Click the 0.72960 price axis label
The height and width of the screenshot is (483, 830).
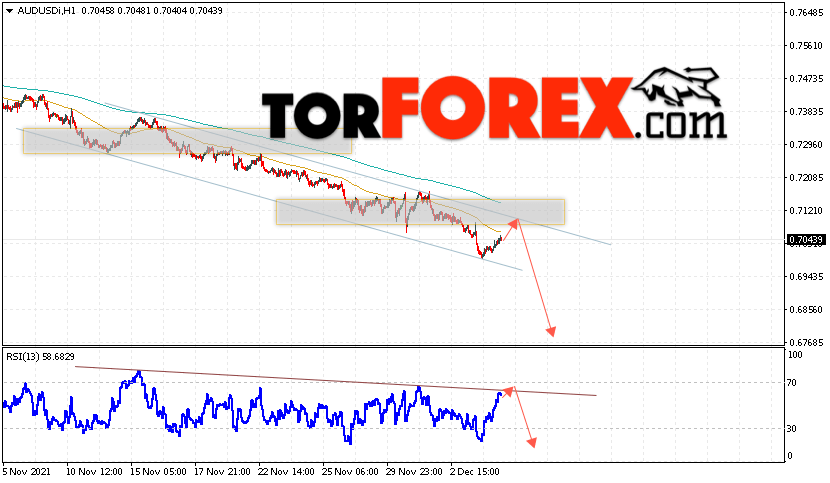coord(806,145)
